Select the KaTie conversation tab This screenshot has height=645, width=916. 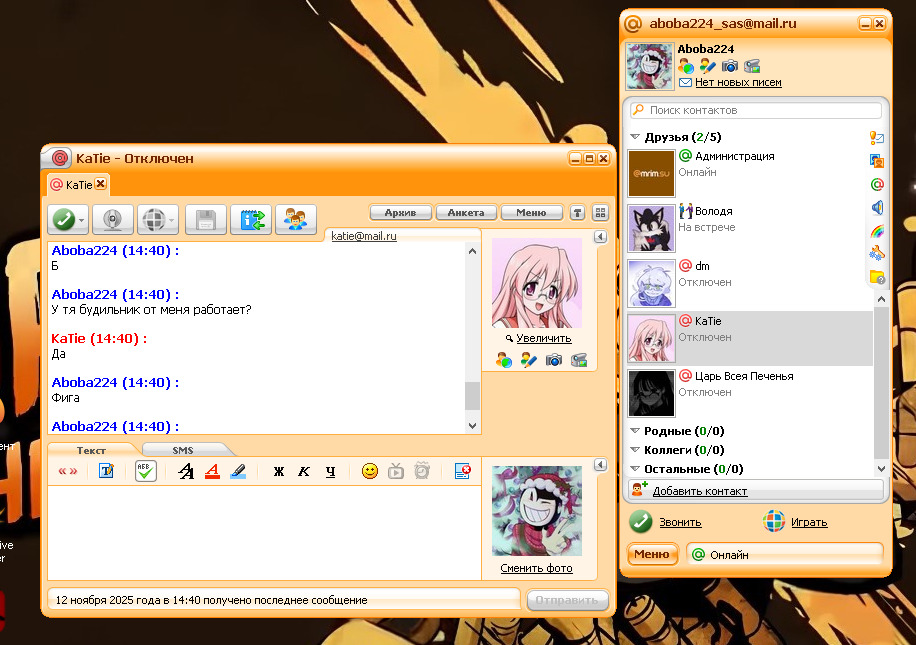[x=78, y=185]
